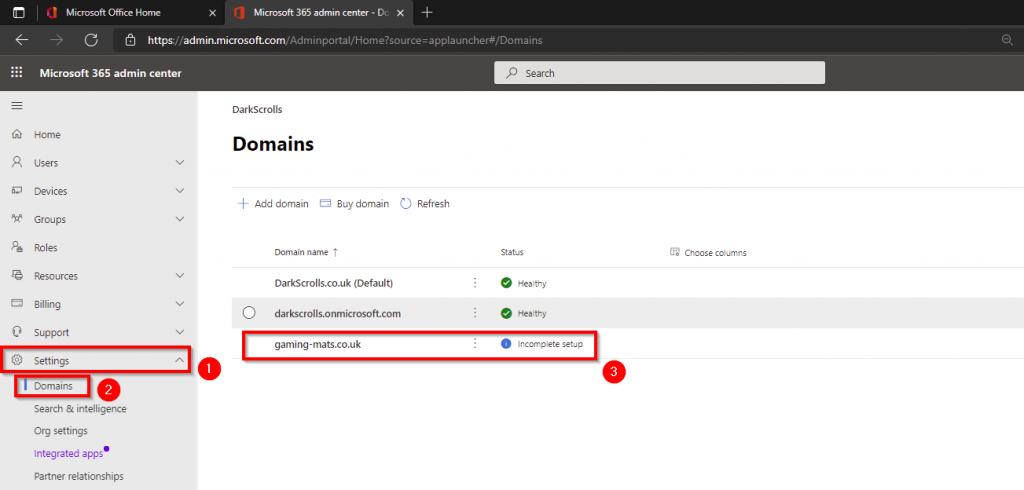Click the Resources printer icon
The image size is (1024, 490).
[x=18, y=276]
